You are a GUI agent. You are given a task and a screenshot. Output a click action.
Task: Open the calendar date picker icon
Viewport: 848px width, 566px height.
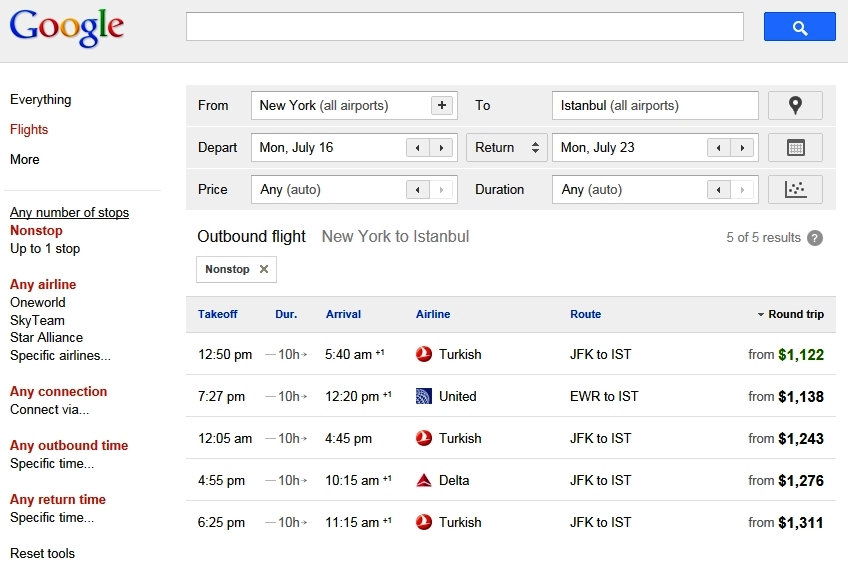tap(795, 148)
